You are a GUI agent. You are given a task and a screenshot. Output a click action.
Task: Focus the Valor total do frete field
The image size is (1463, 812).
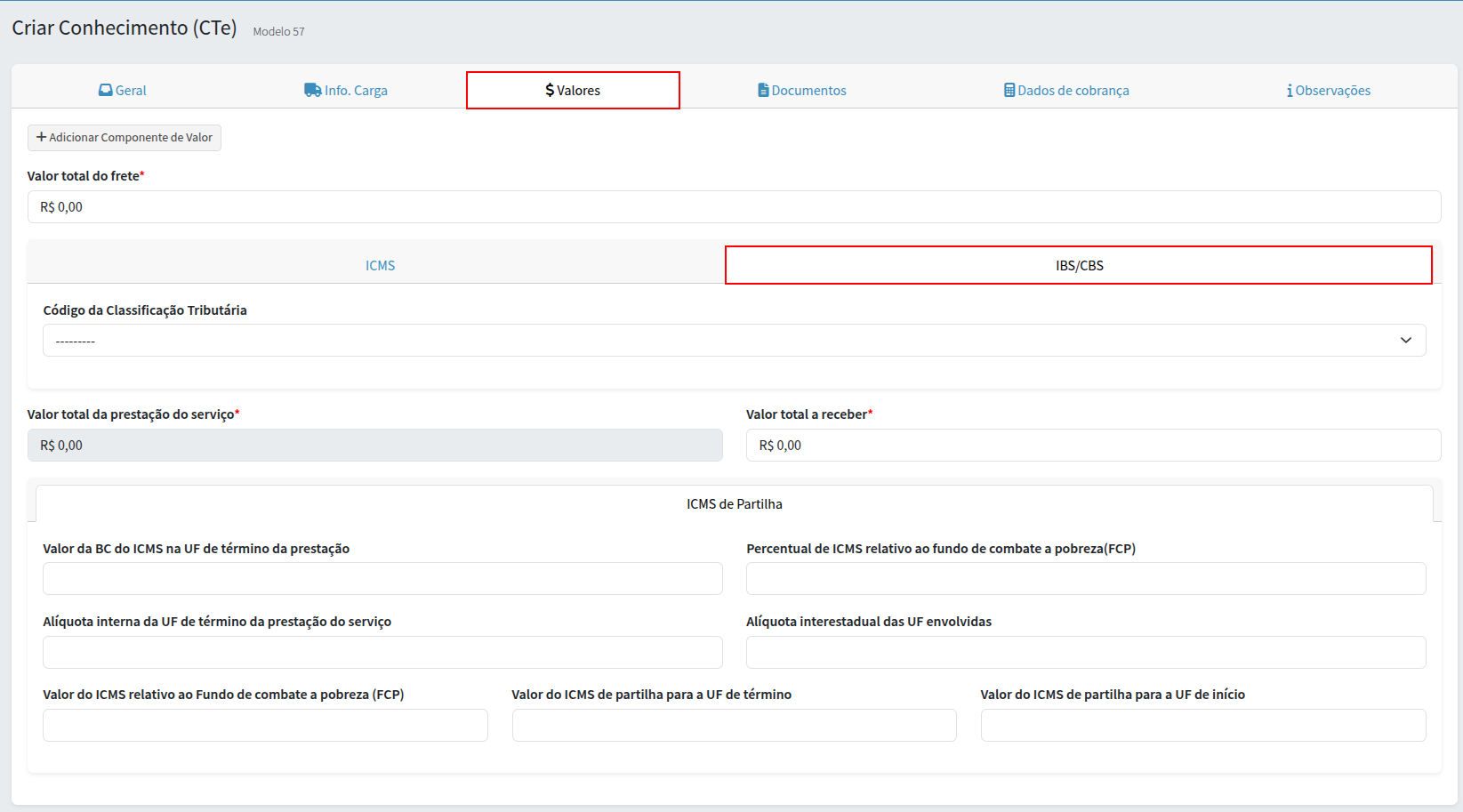click(x=734, y=207)
